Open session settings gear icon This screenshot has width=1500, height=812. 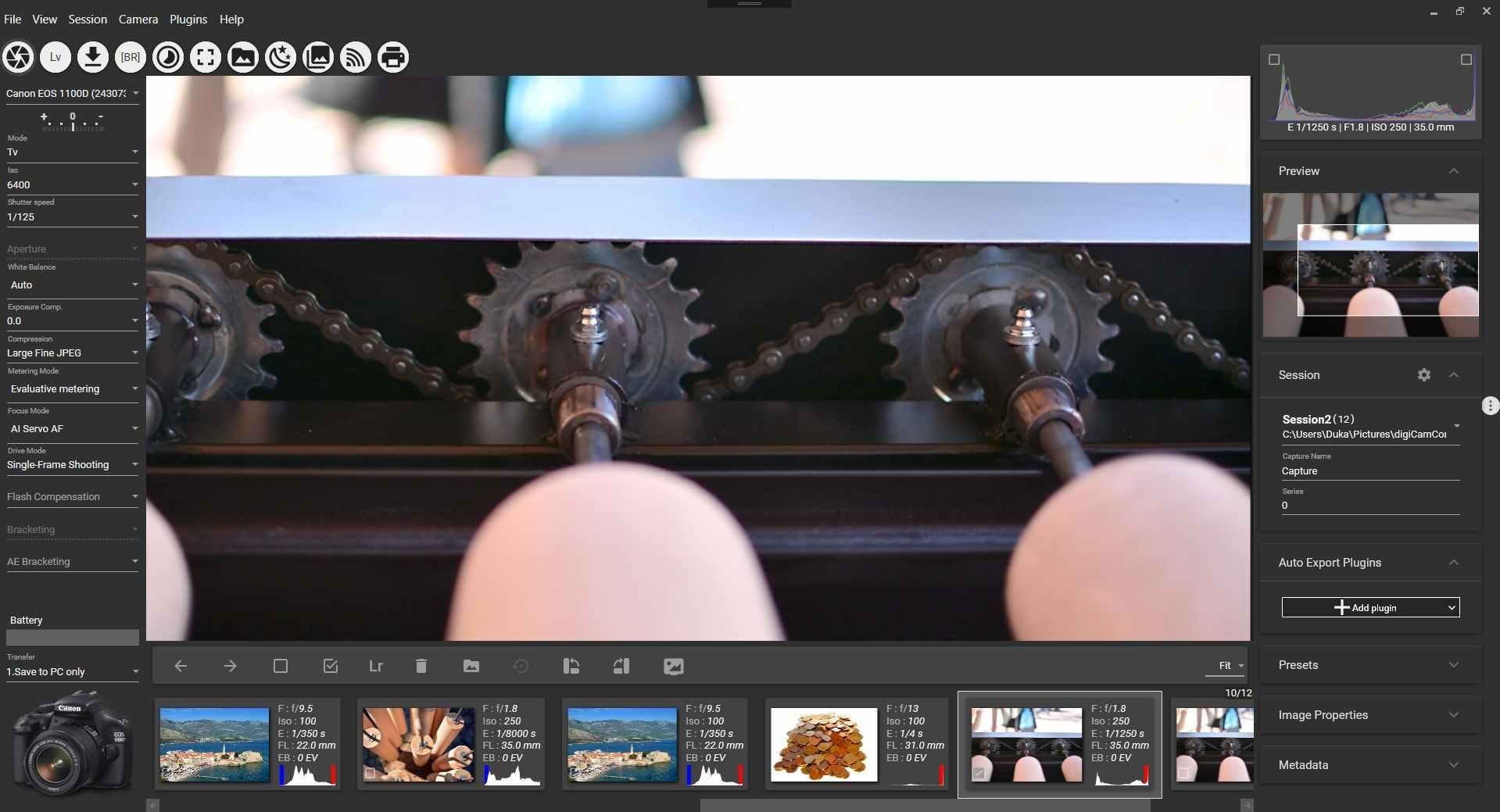click(1423, 375)
